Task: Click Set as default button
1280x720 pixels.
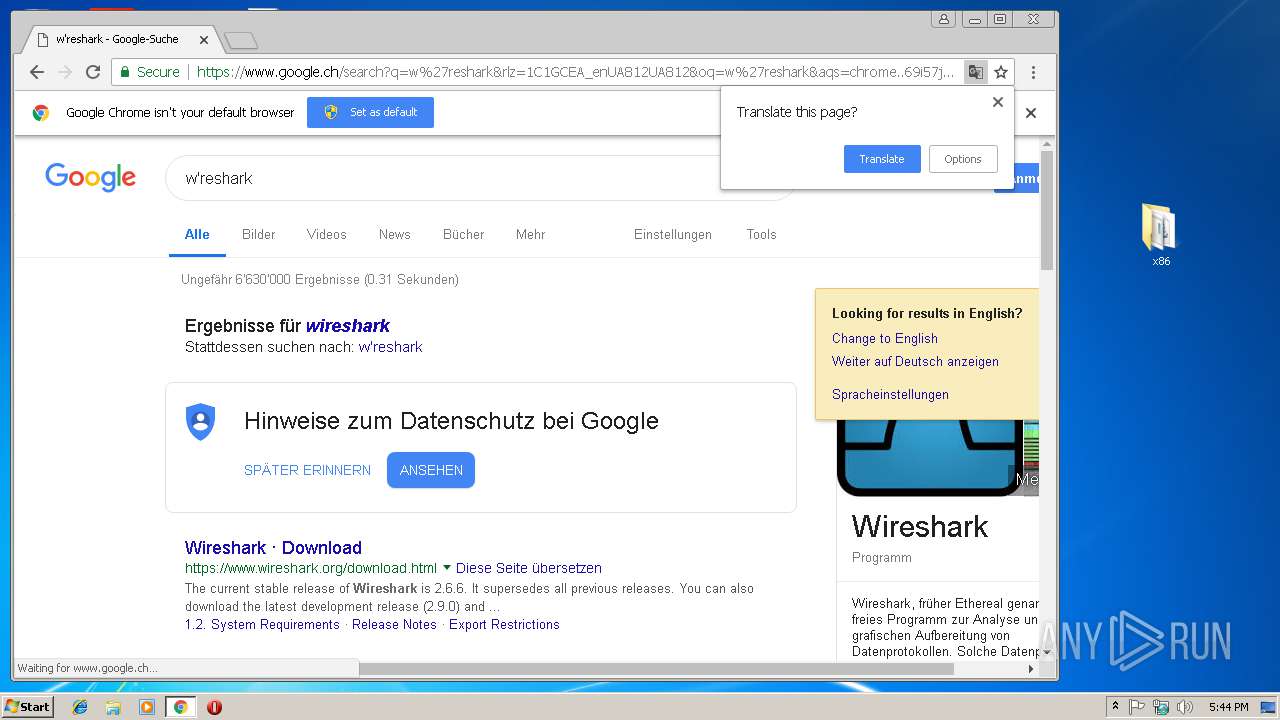Action: (370, 113)
